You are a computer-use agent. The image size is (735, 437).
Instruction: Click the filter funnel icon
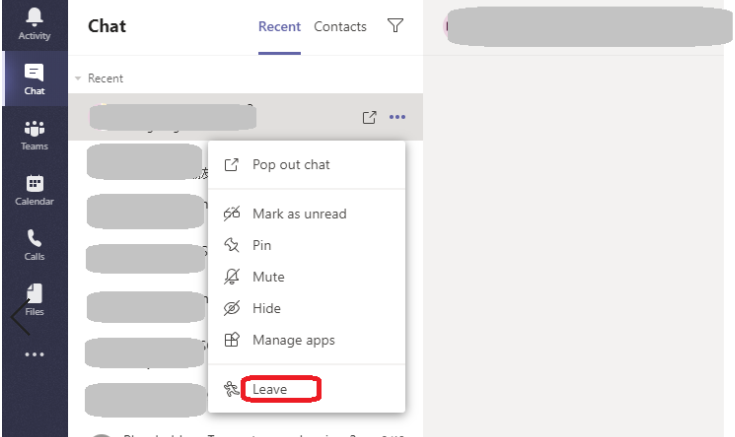395,25
